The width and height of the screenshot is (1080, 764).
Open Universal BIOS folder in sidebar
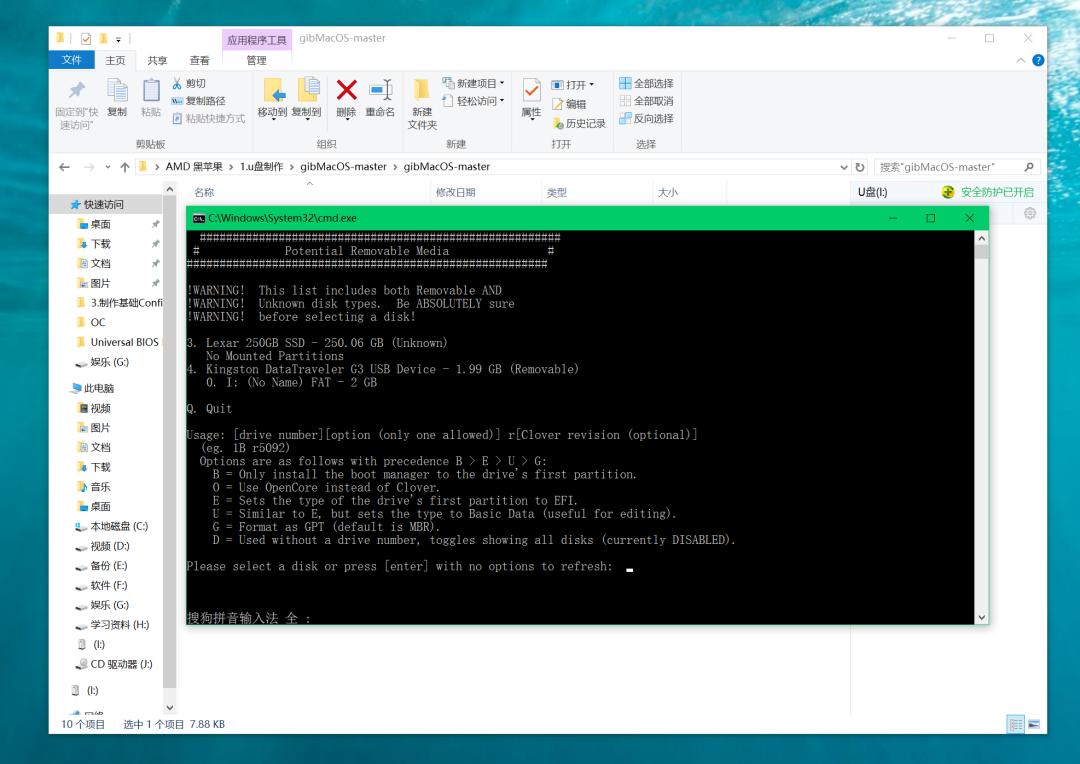[118, 342]
